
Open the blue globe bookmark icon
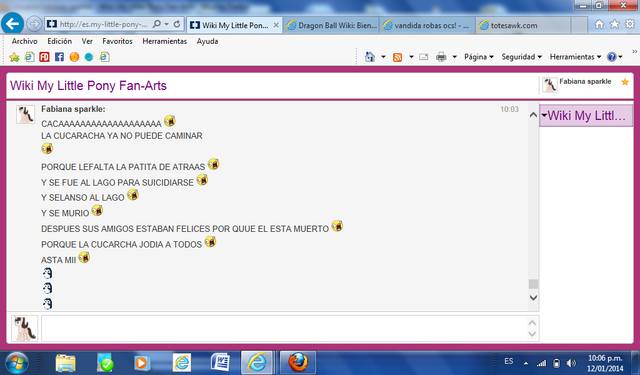pyautogui.click(x=89, y=57)
